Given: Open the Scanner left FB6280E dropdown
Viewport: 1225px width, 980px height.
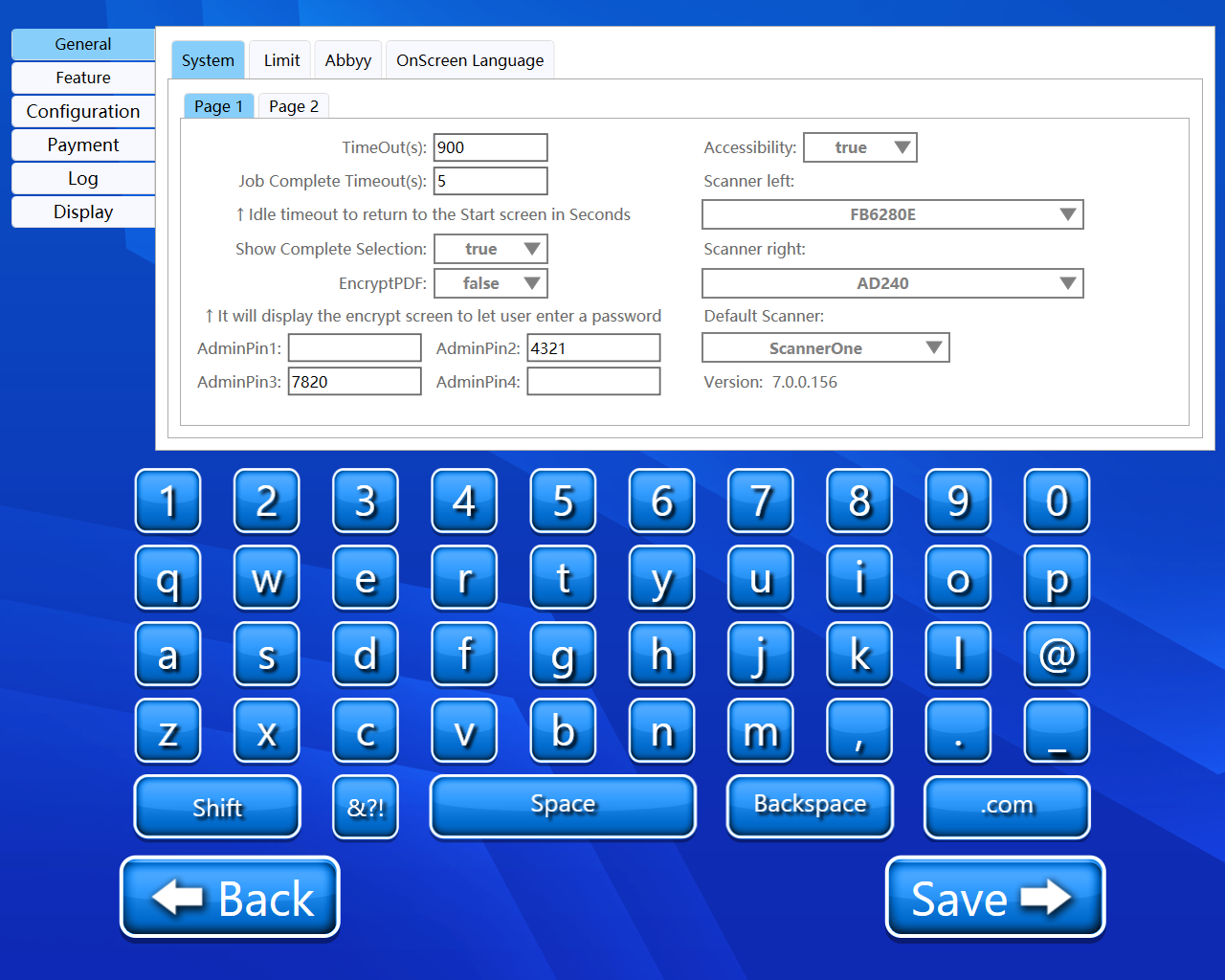Looking at the screenshot, I should point(892,214).
